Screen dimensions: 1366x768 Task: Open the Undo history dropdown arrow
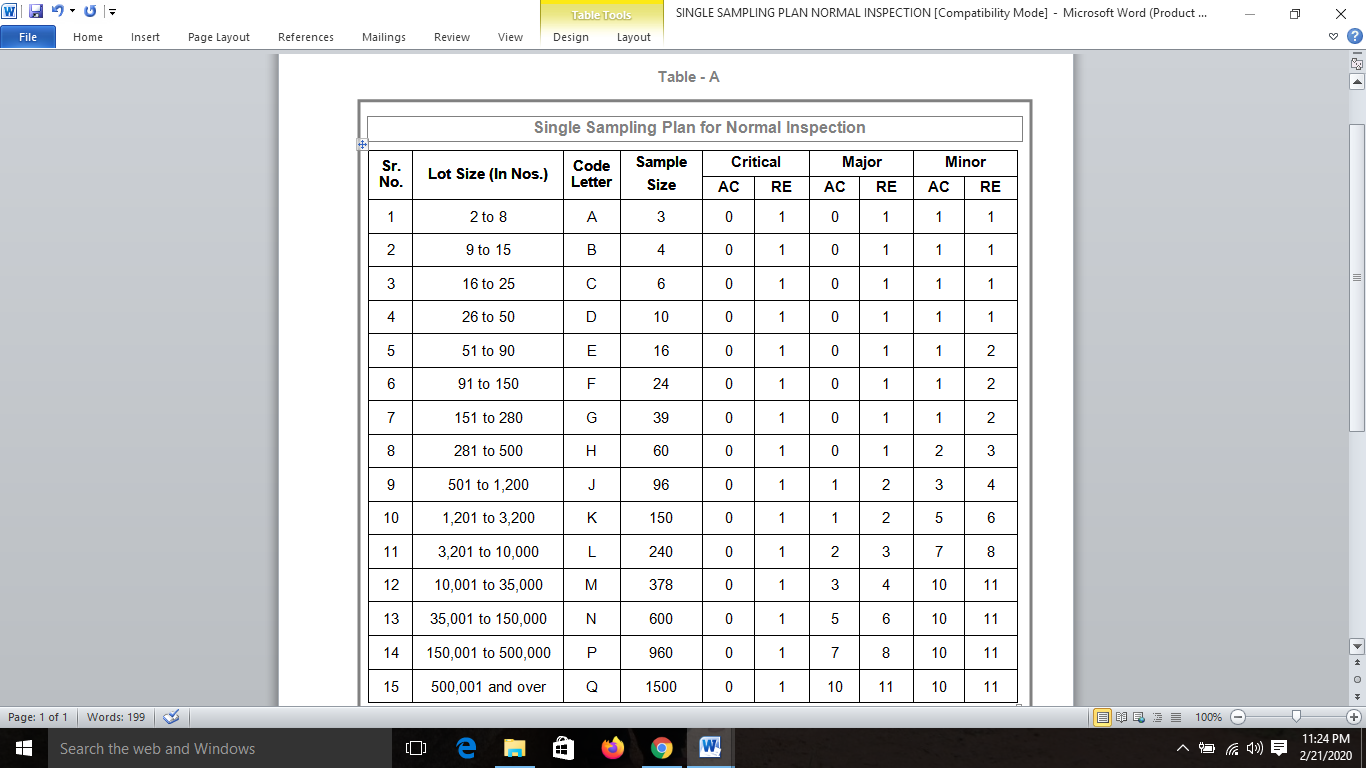(x=72, y=12)
